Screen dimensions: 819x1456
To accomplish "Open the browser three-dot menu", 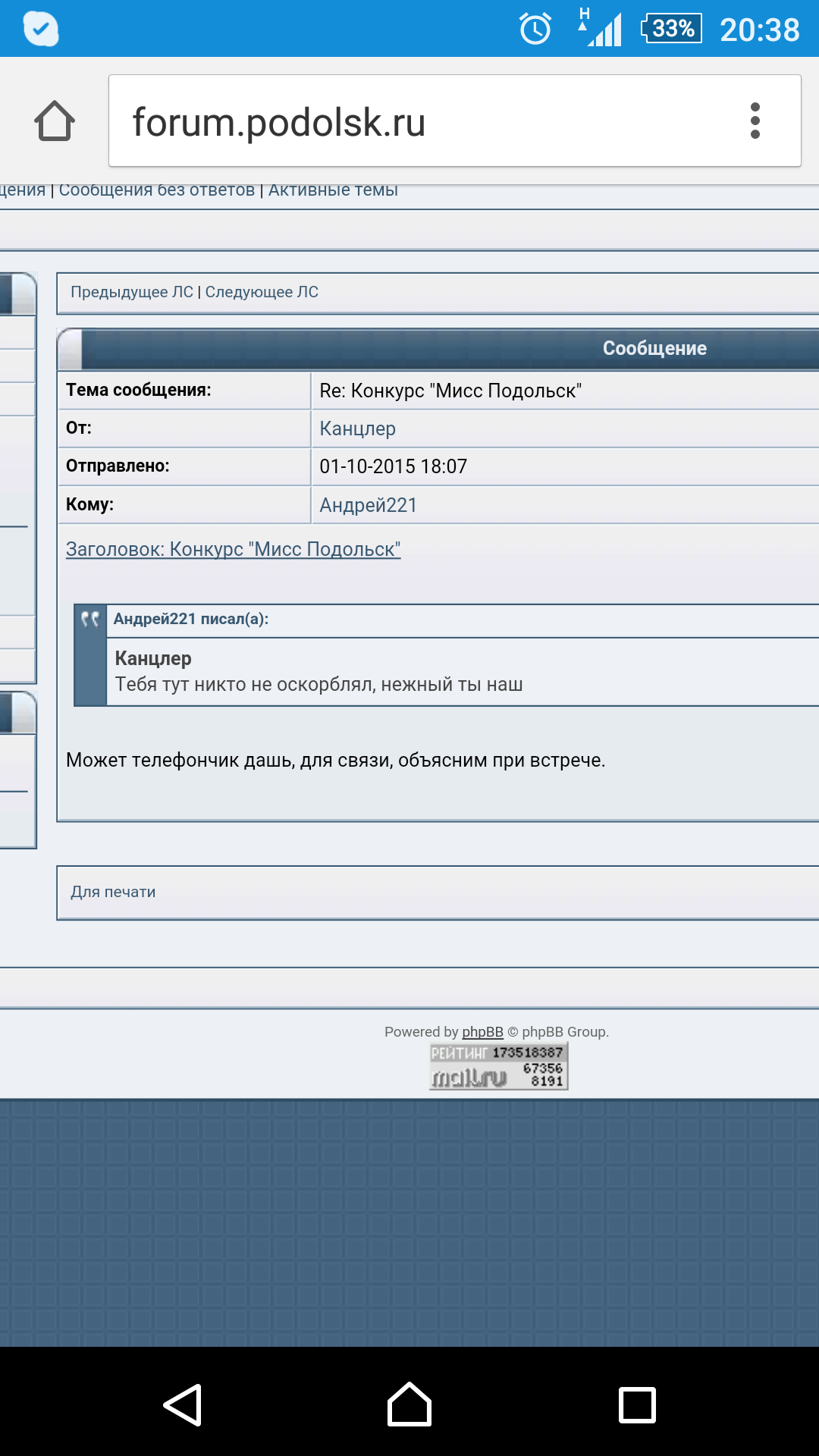I will [x=755, y=121].
